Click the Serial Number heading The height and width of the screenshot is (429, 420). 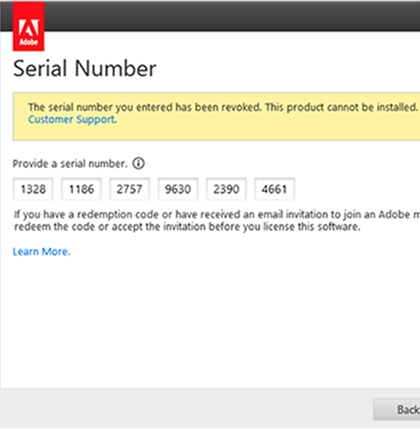(85, 68)
